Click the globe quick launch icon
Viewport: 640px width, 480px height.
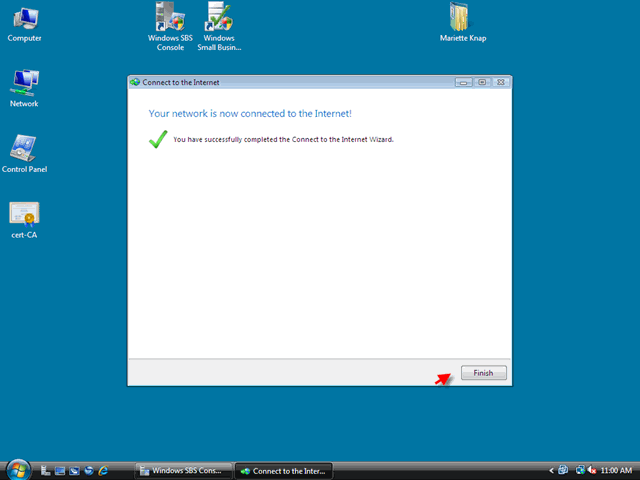click(89, 471)
